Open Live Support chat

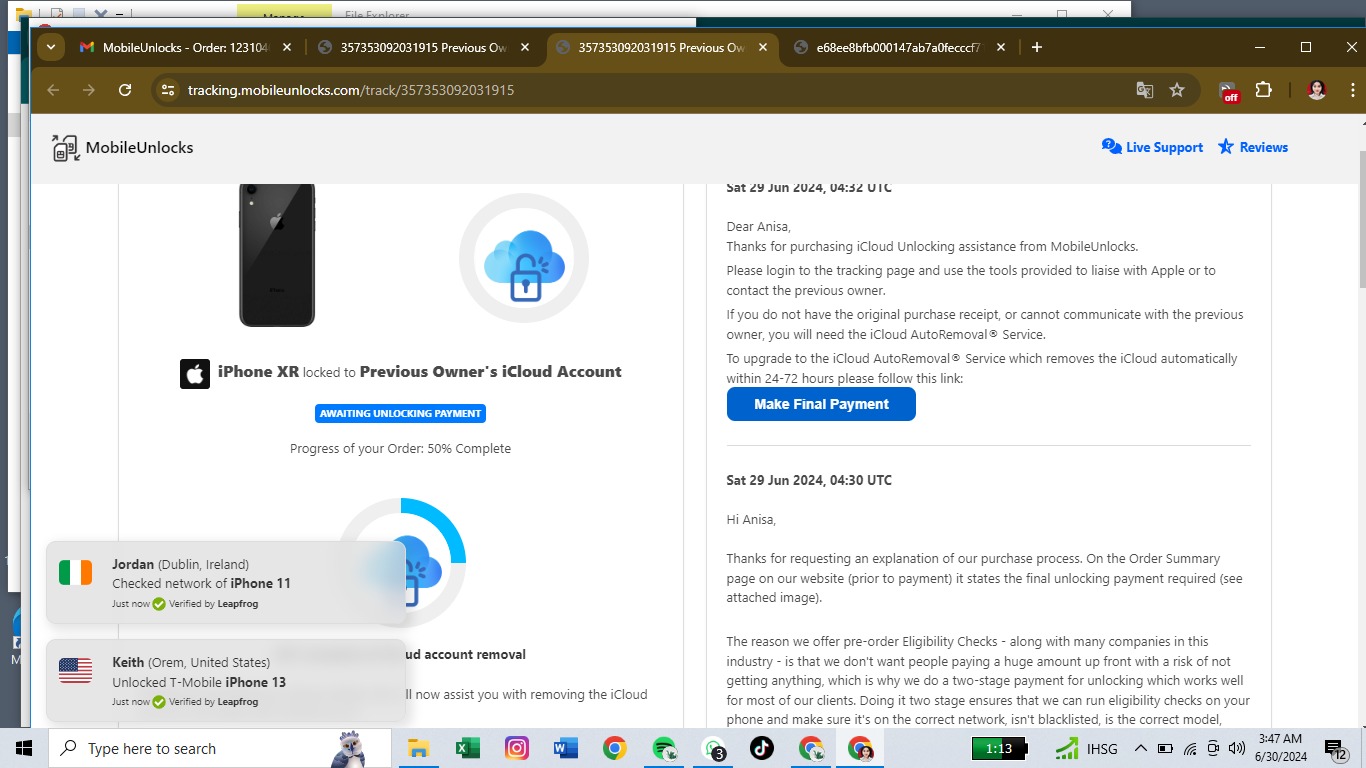pos(1152,147)
